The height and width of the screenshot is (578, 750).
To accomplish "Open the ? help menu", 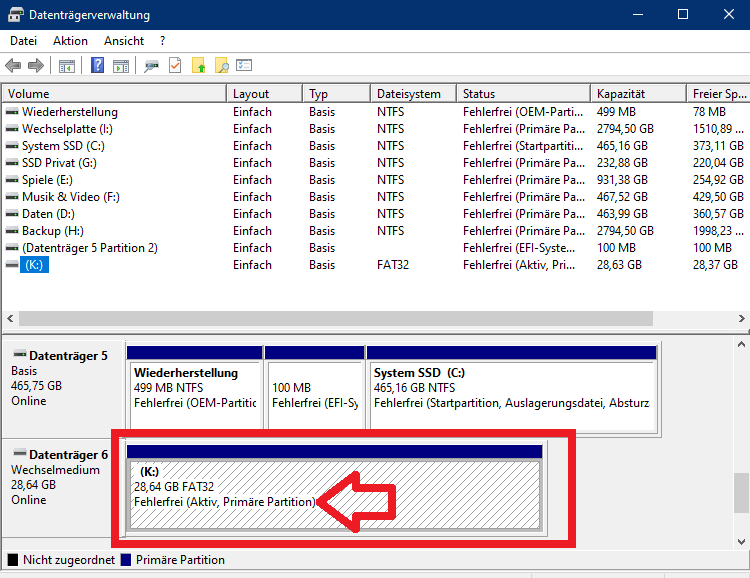I will pyautogui.click(x=163, y=41).
